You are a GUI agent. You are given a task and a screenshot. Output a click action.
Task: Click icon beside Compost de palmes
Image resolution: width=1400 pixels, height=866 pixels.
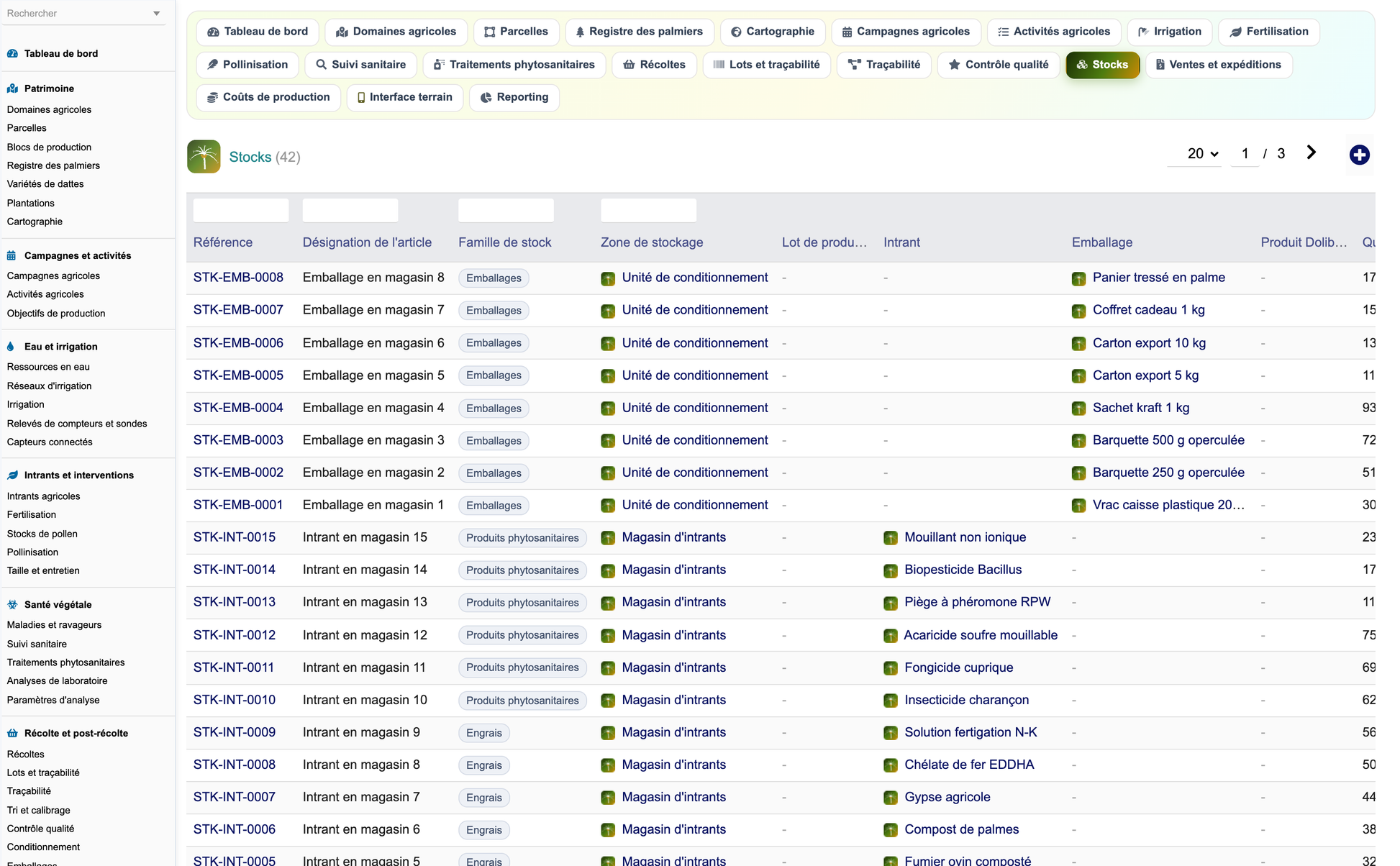[x=891, y=830]
